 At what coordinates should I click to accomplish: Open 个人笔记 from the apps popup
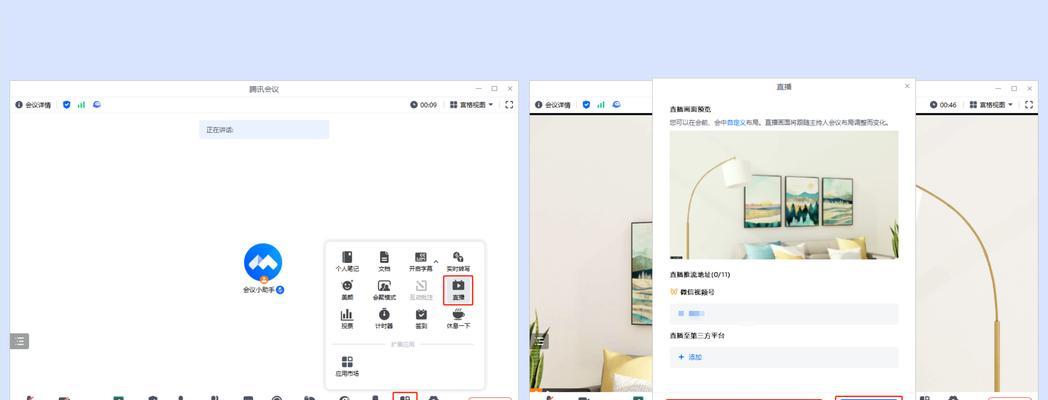[347, 262]
